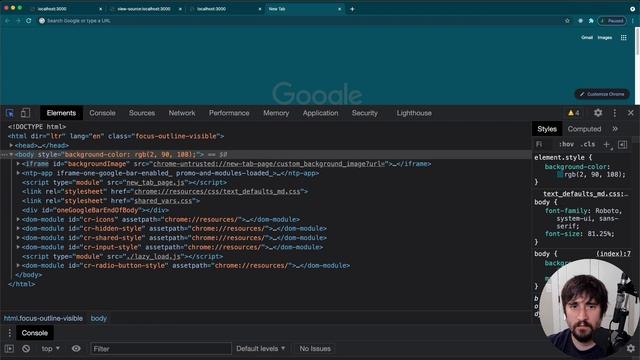Clear the console with the clear icon
This screenshot has height=360, width=640.
pyautogui.click(x=26, y=349)
